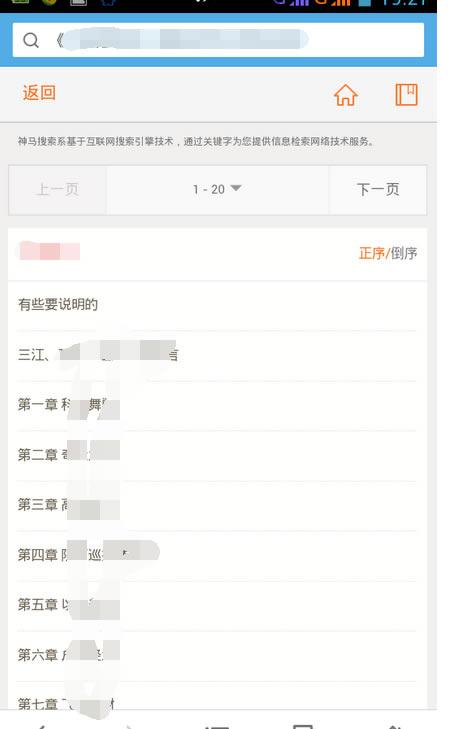Expand the 1 - 20 chapter range dropdown
Viewport: 459px width, 729px height.
217,190
